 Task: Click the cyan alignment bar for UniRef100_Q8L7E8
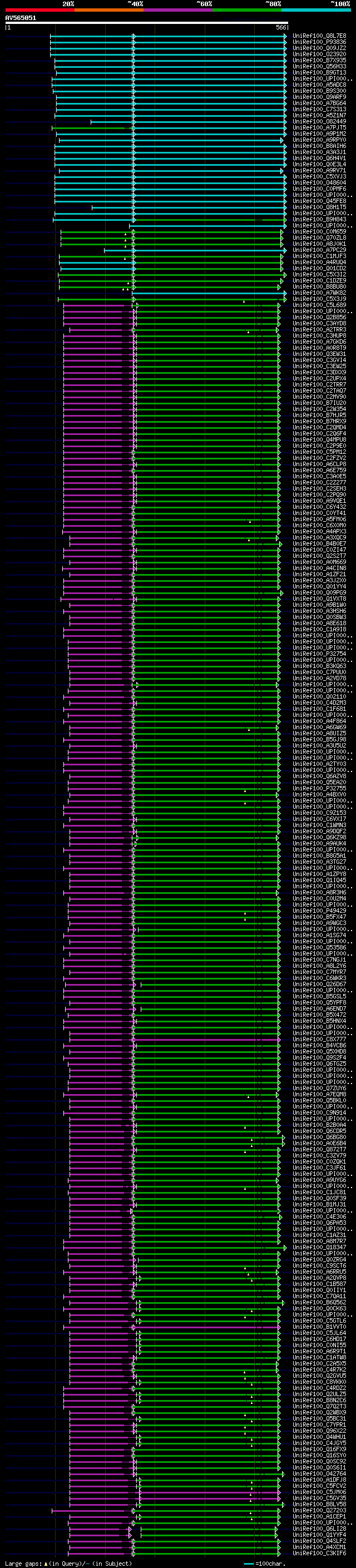click(x=168, y=36)
